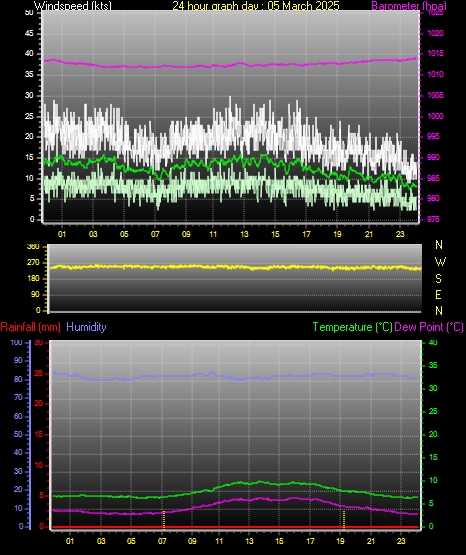The image size is (466, 555).
Task: Click the 23 hour label under temperature graph
Action: [x=401, y=541]
